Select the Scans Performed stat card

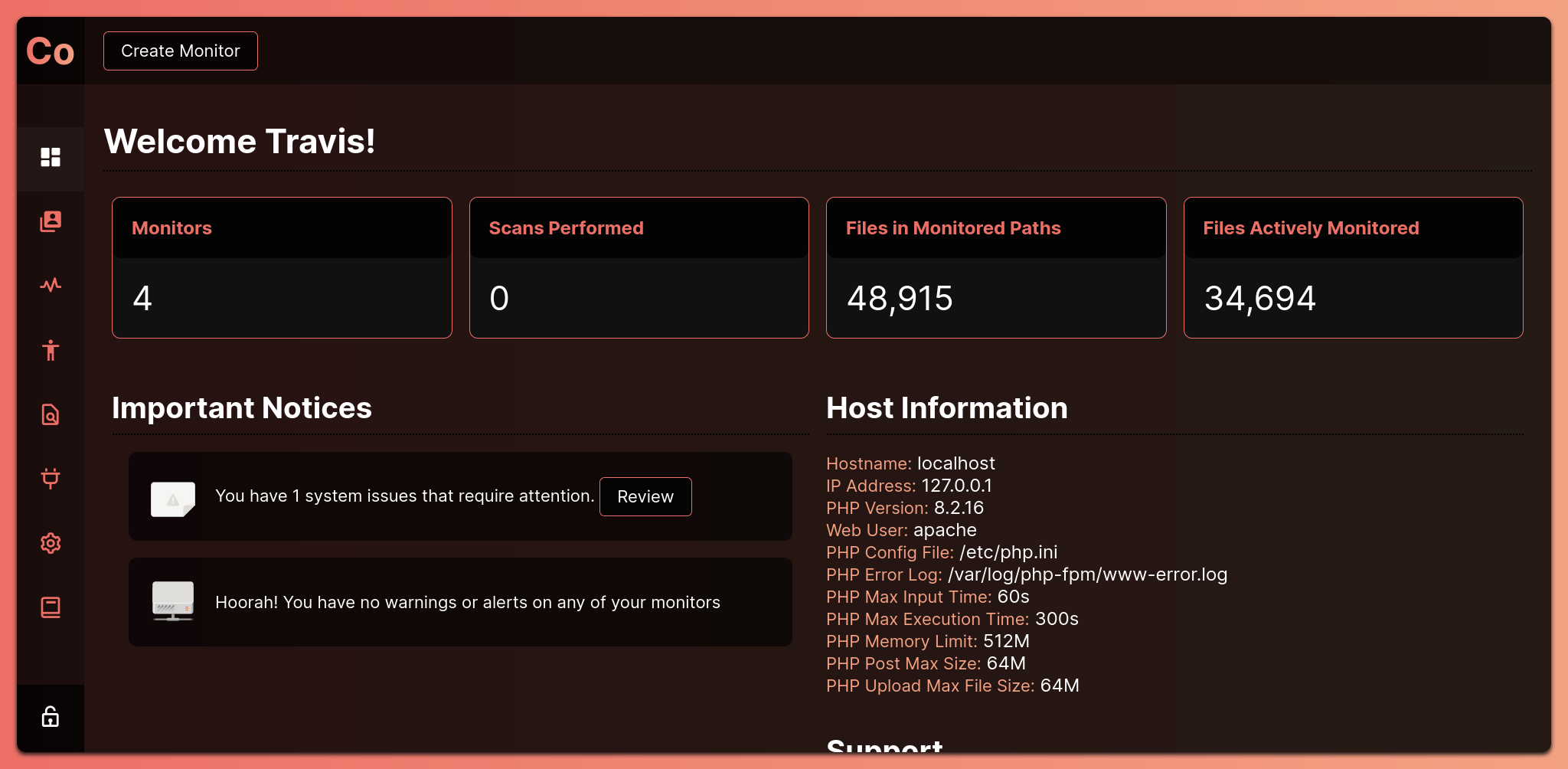(x=639, y=267)
